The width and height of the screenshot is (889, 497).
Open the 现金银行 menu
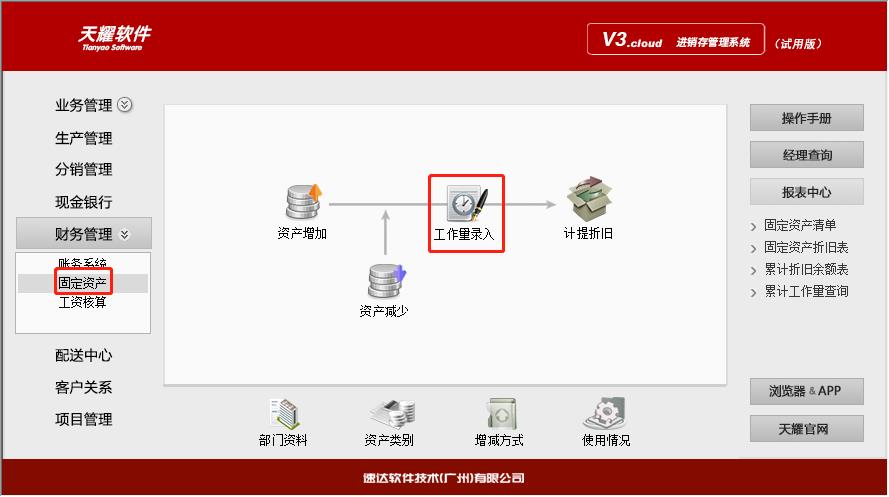click(x=83, y=202)
